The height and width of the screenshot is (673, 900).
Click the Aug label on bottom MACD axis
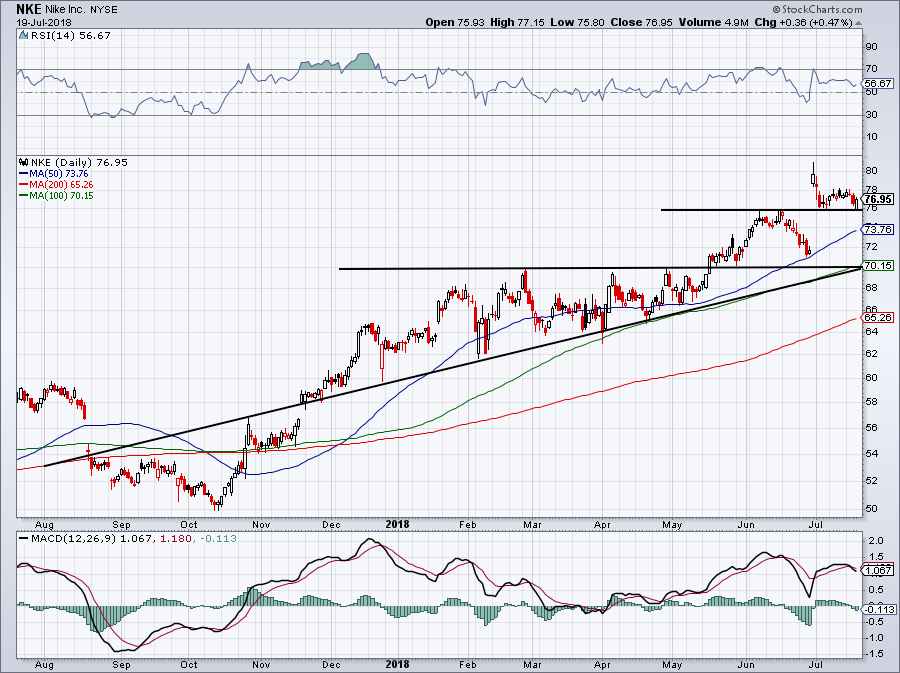pos(44,665)
